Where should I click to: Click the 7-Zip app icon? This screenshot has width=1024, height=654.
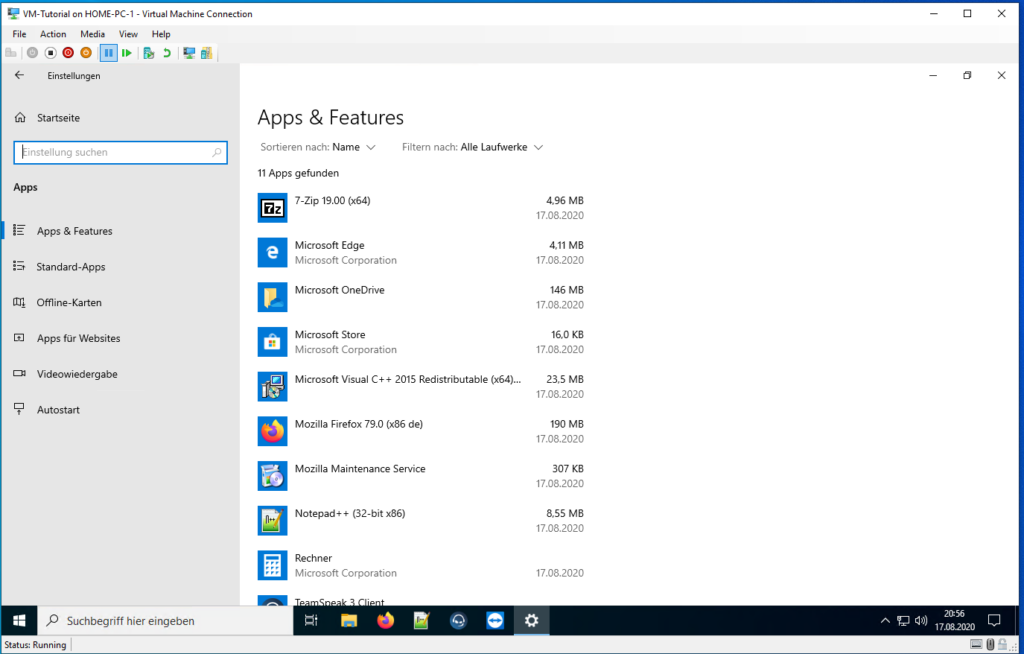pos(272,208)
